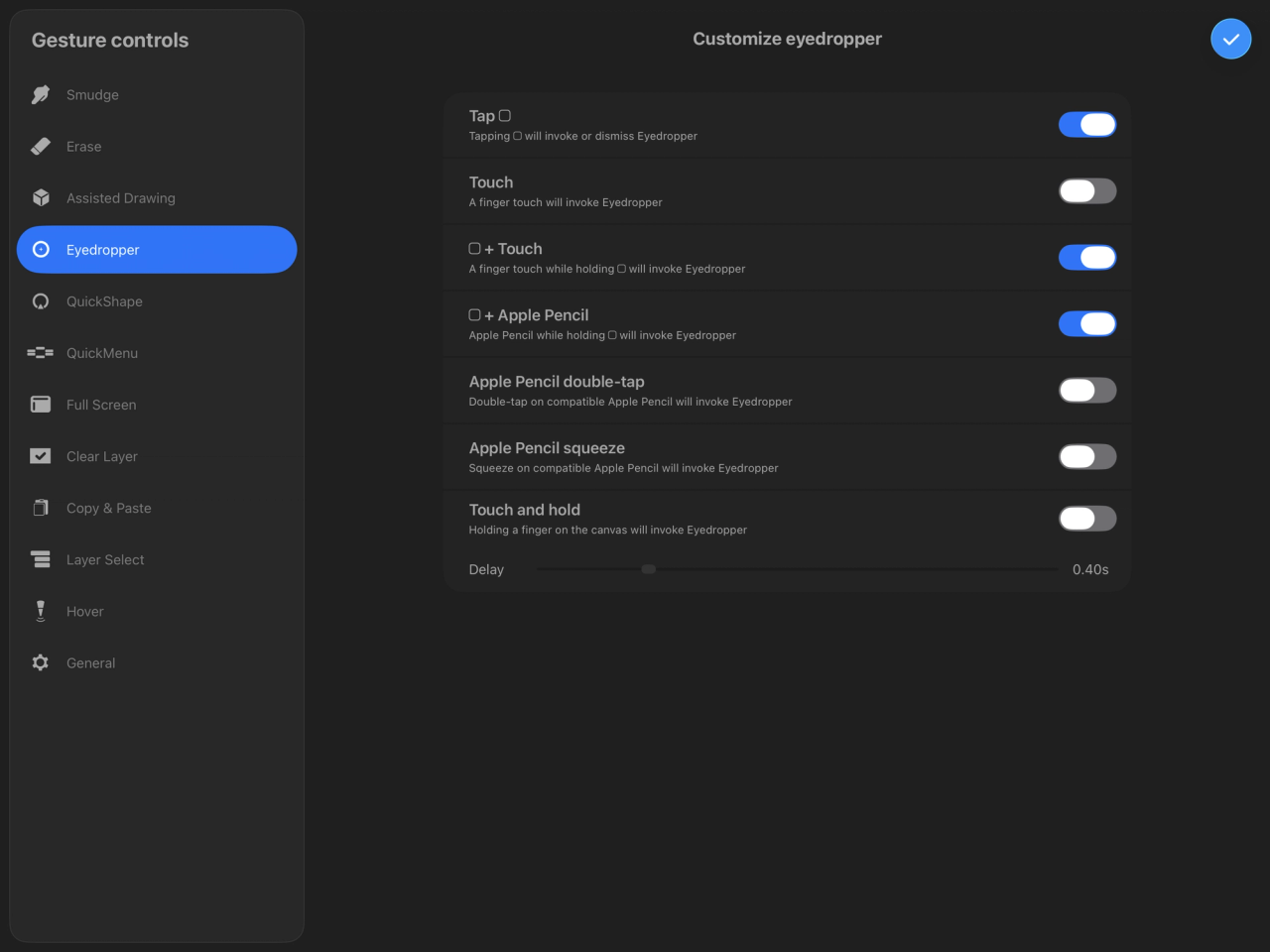The image size is (1270, 952).
Task: Click the Assisted Drawing cube icon
Action: point(41,198)
